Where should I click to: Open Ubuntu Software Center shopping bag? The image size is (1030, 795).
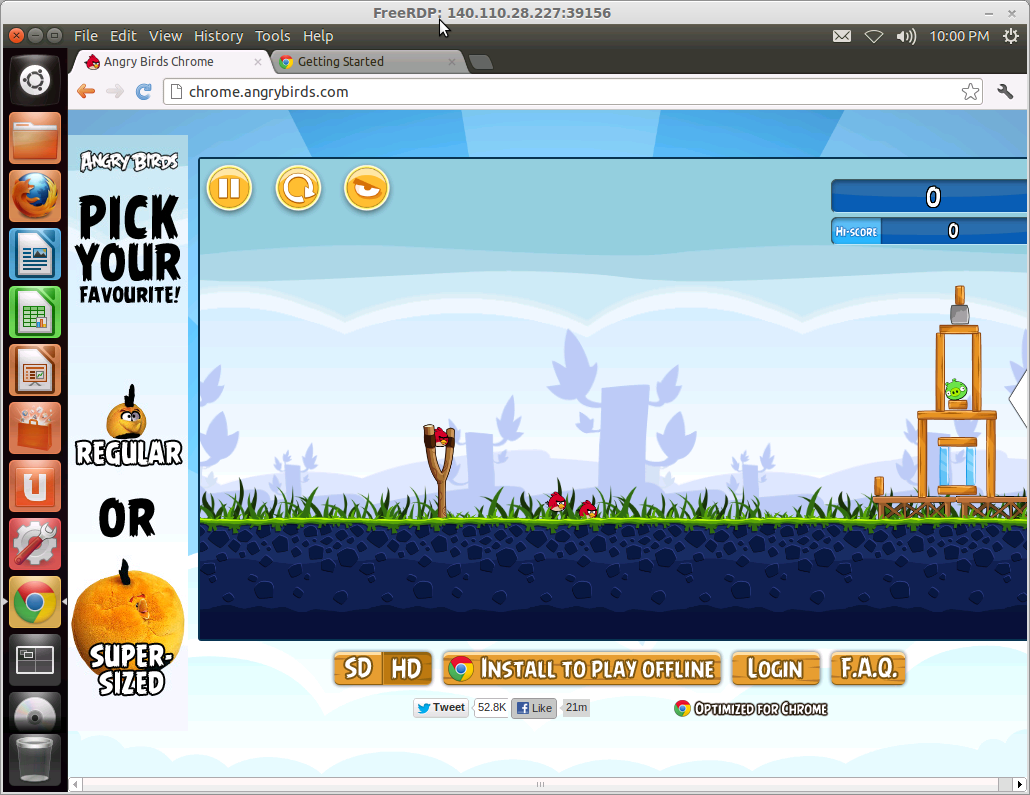point(35,428)
